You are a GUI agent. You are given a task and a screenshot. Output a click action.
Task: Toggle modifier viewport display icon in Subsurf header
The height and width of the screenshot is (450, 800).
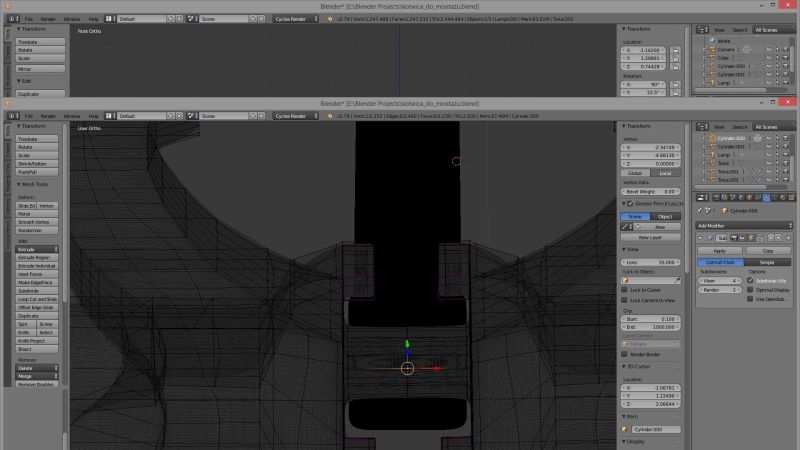[742, 238]
